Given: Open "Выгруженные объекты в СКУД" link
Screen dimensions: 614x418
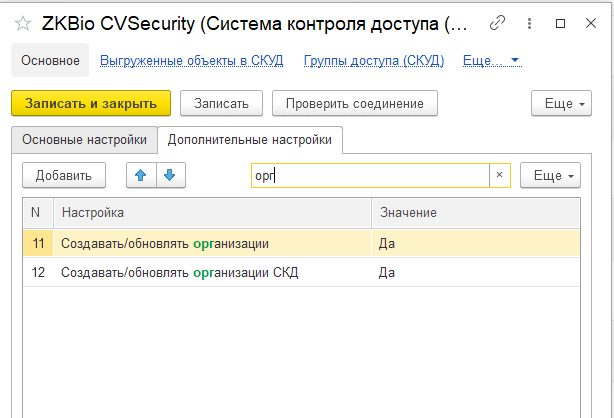Looking at the screenshot, I should (192, 61).
